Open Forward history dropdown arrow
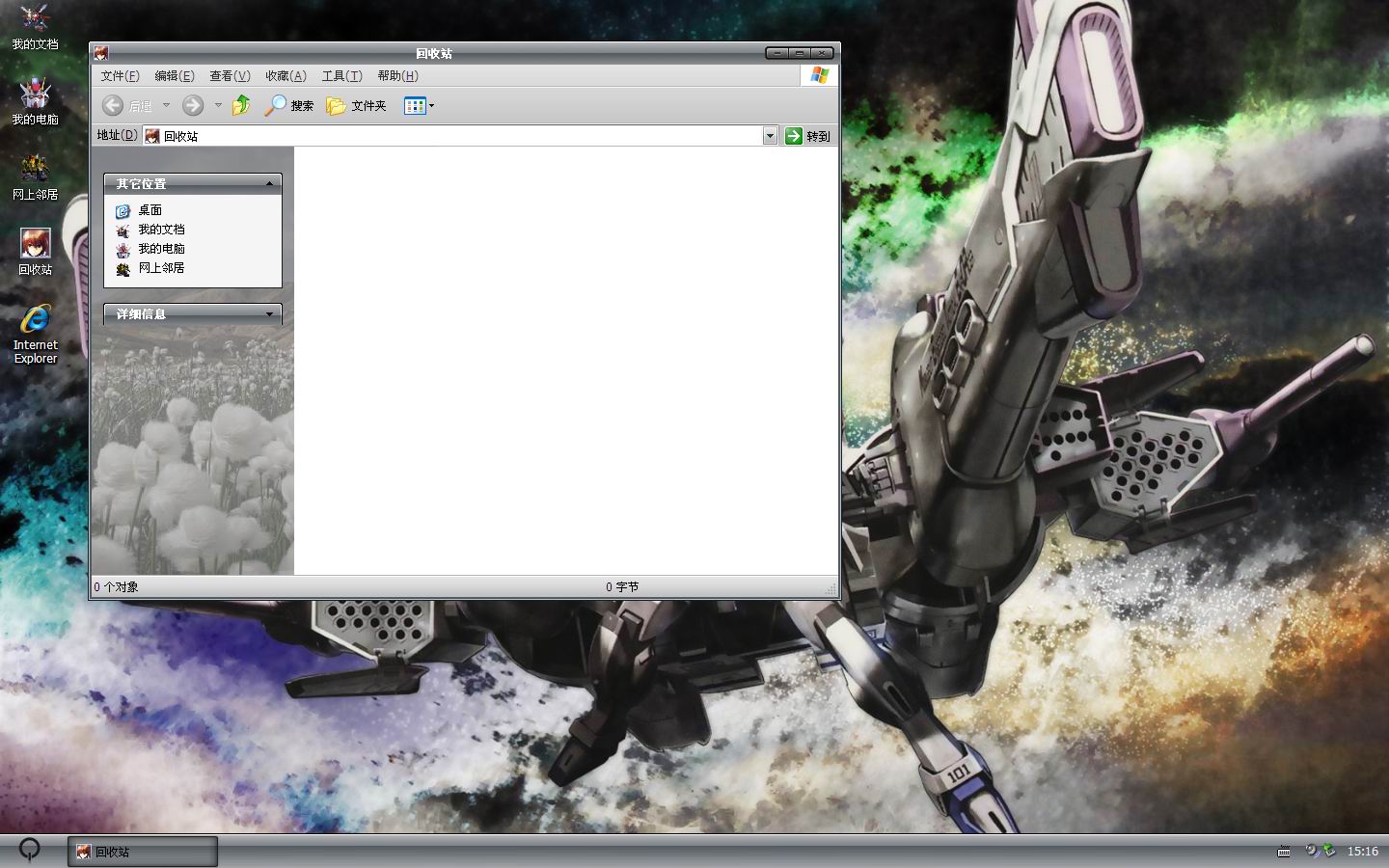 tap(218, 105)
